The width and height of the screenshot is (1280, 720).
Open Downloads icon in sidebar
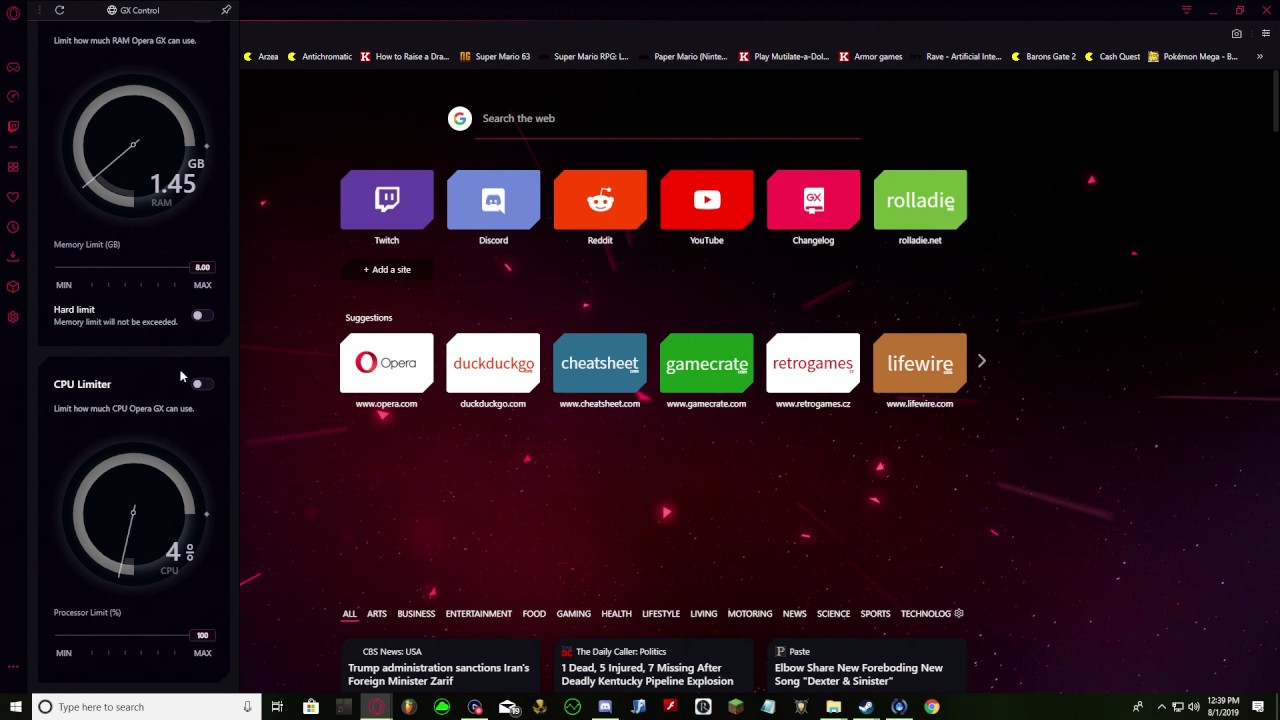pos(13,257)
